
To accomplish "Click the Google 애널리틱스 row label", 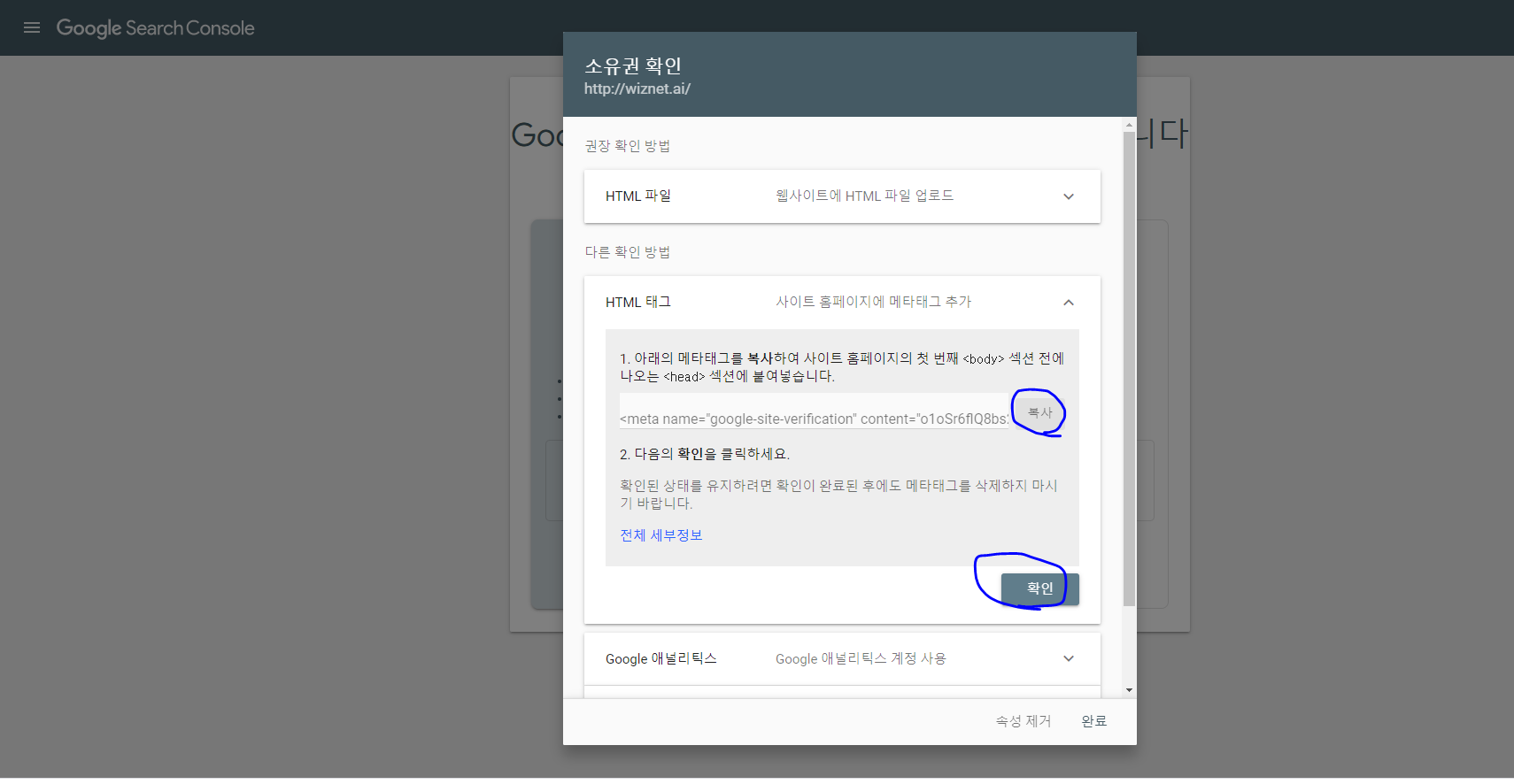I will click(x=661, y=658).
